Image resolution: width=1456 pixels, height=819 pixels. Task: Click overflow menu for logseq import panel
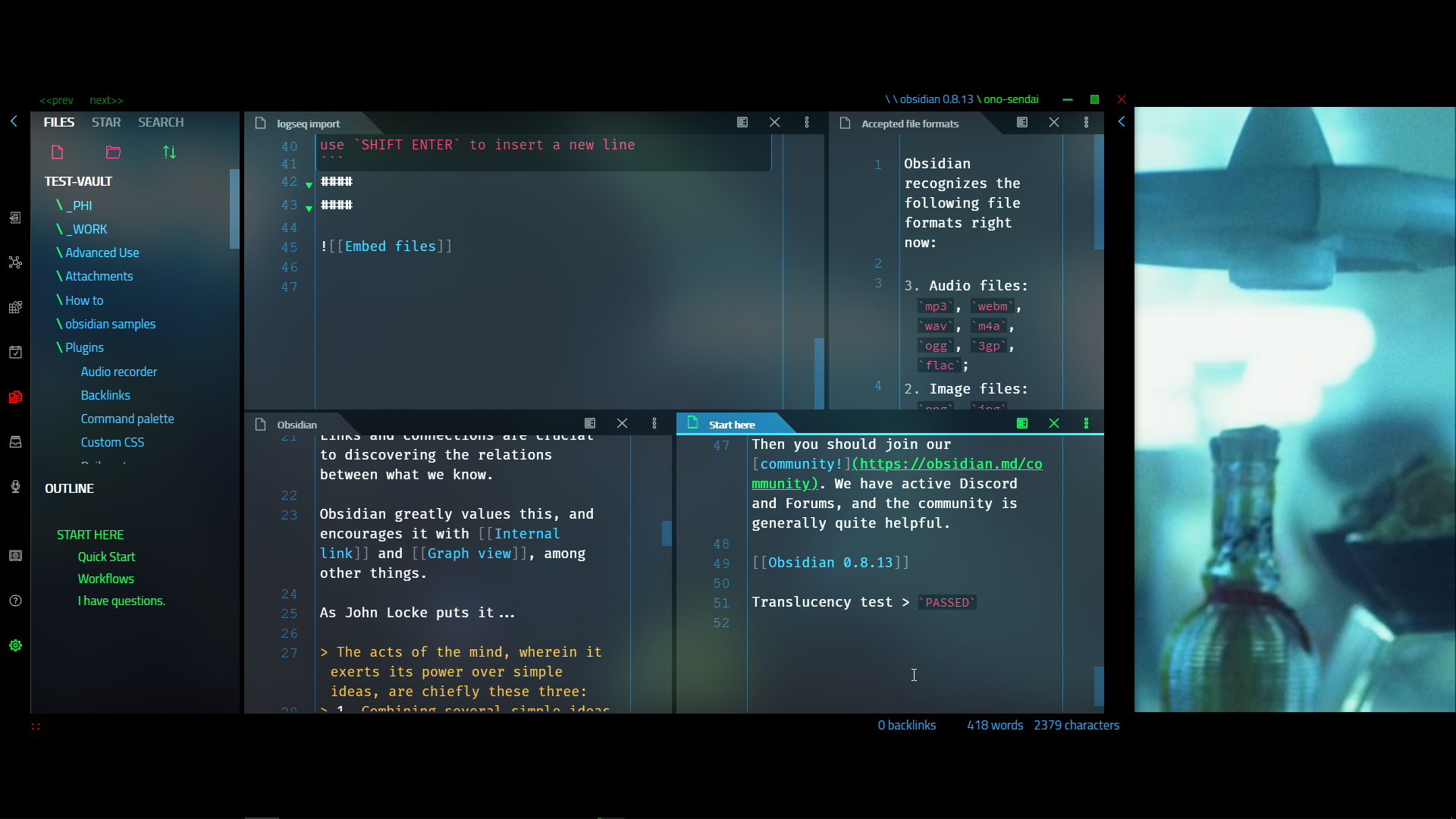pos(806,122)
